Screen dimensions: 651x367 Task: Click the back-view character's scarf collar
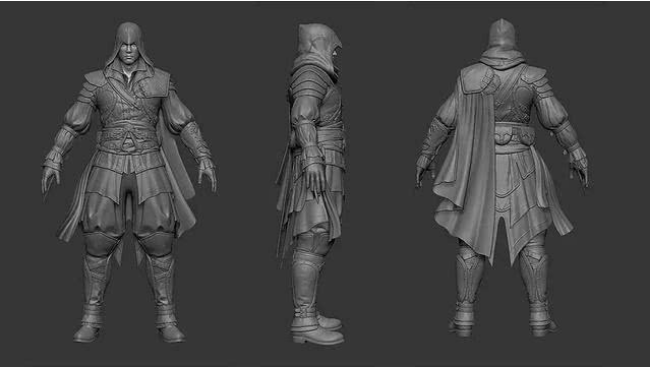503,58
